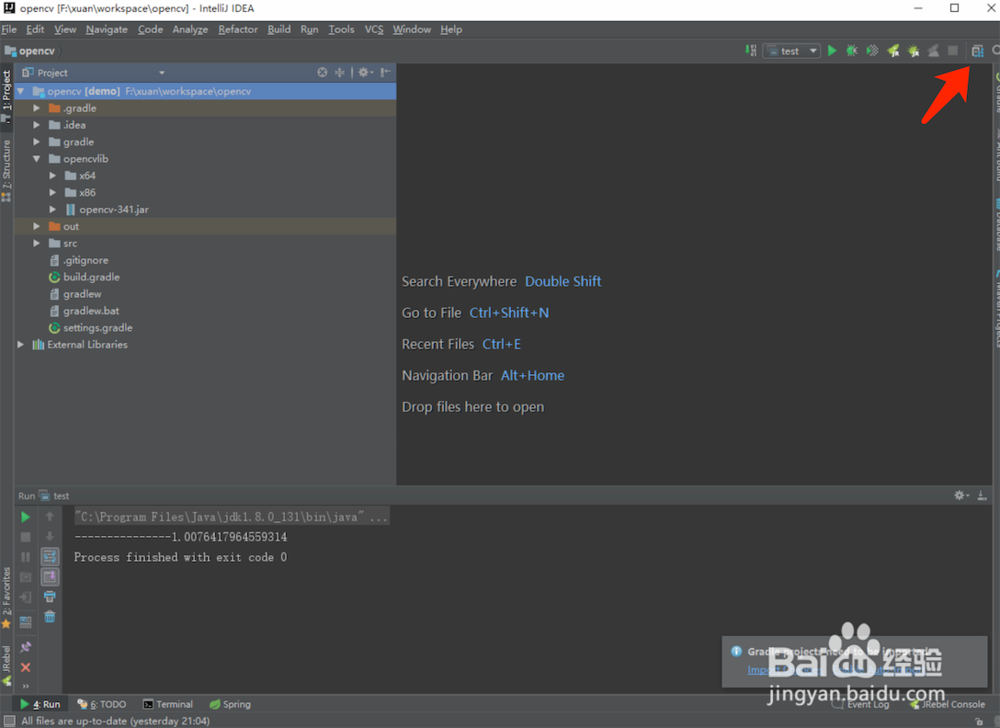Click the disabled Stop icon in main toolbar

click(x=953, y=50)
